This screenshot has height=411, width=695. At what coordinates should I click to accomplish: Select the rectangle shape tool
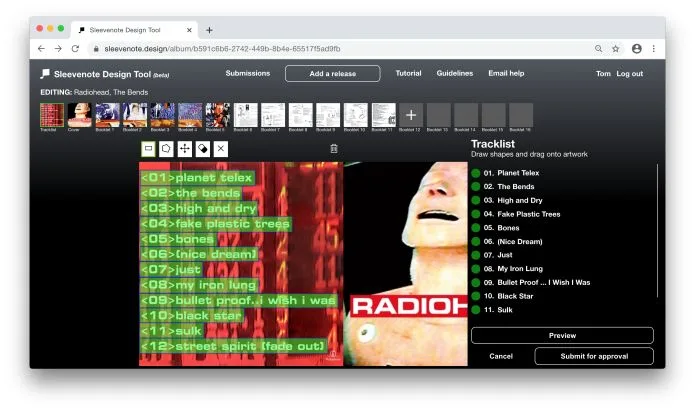(149, 148)
